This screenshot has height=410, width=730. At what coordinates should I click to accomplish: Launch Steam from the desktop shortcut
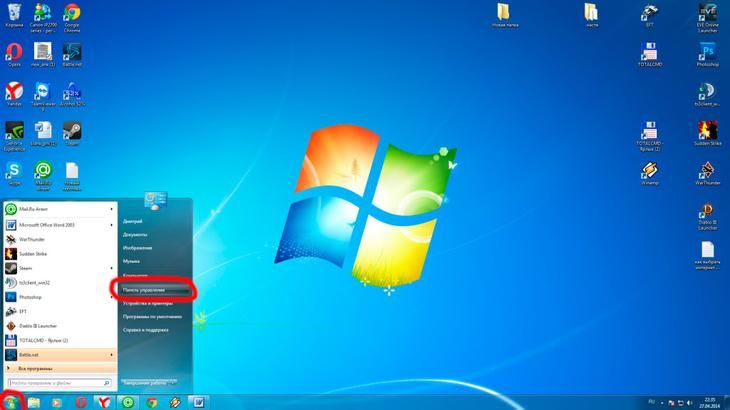tap(72, 134)
